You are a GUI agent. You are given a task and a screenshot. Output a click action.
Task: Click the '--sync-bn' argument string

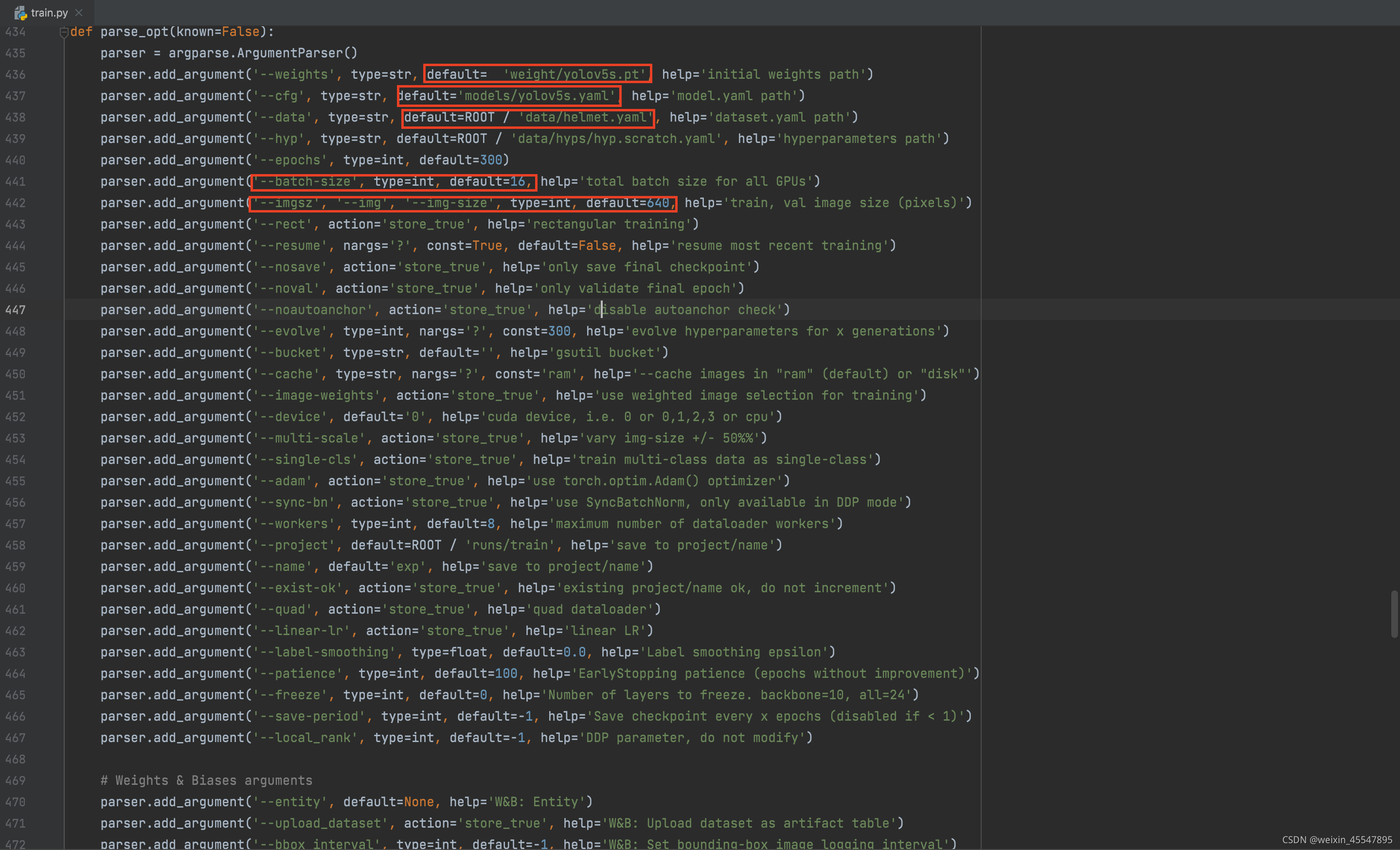pos(294,502)
